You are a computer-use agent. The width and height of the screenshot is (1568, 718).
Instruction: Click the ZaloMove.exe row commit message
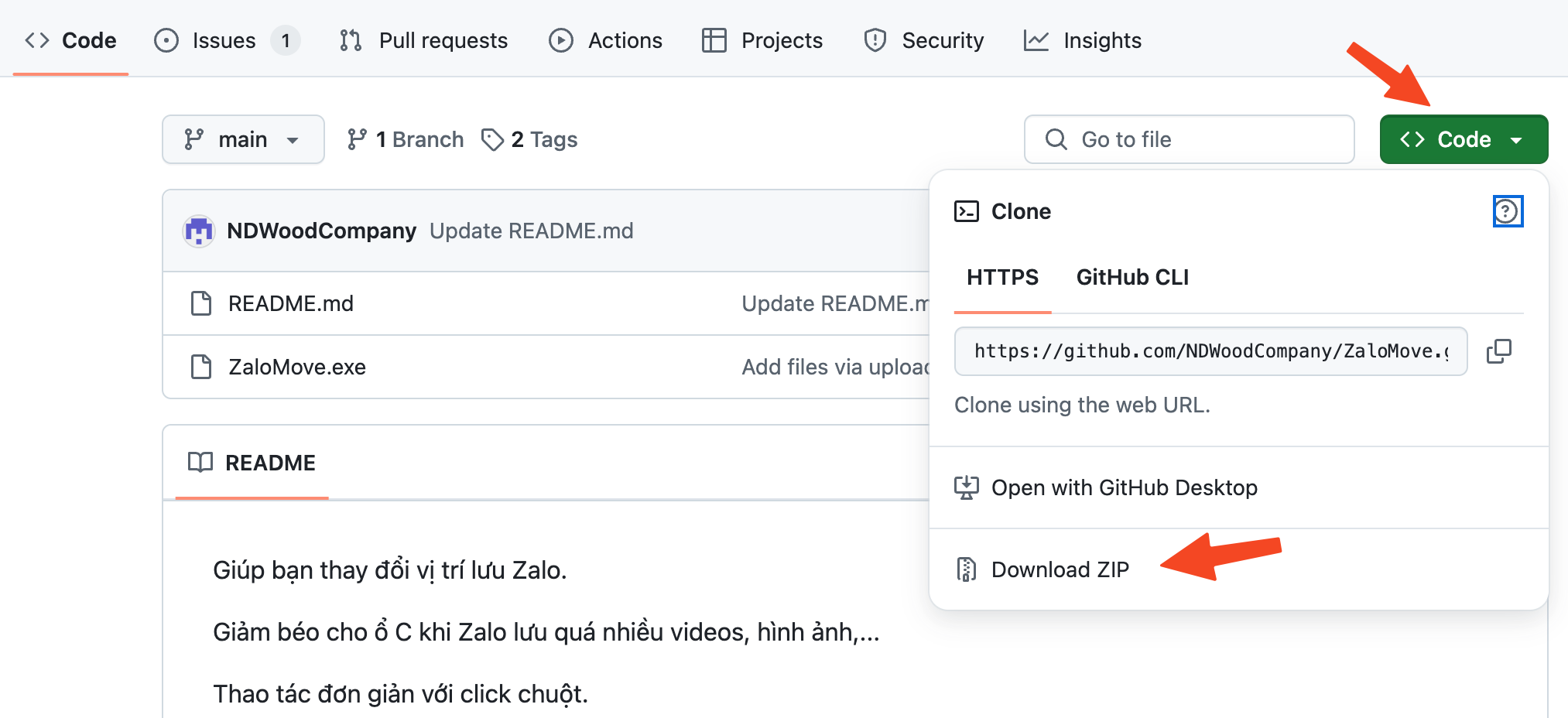[x=835, y=367]
